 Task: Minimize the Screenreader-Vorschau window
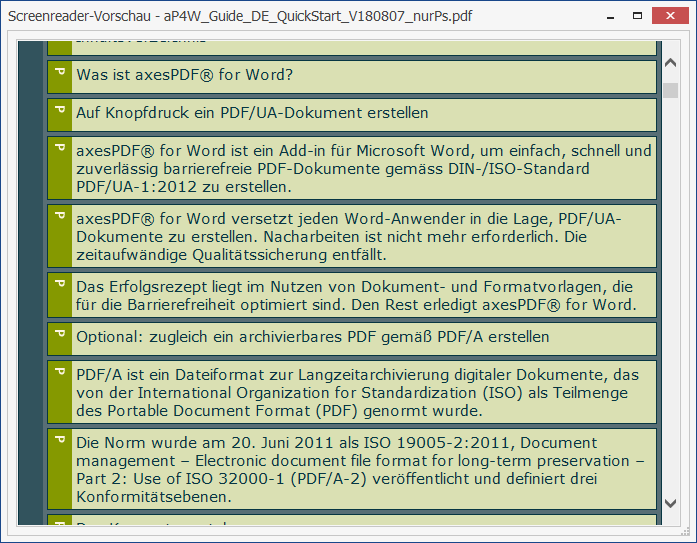[x=610, y=16]
